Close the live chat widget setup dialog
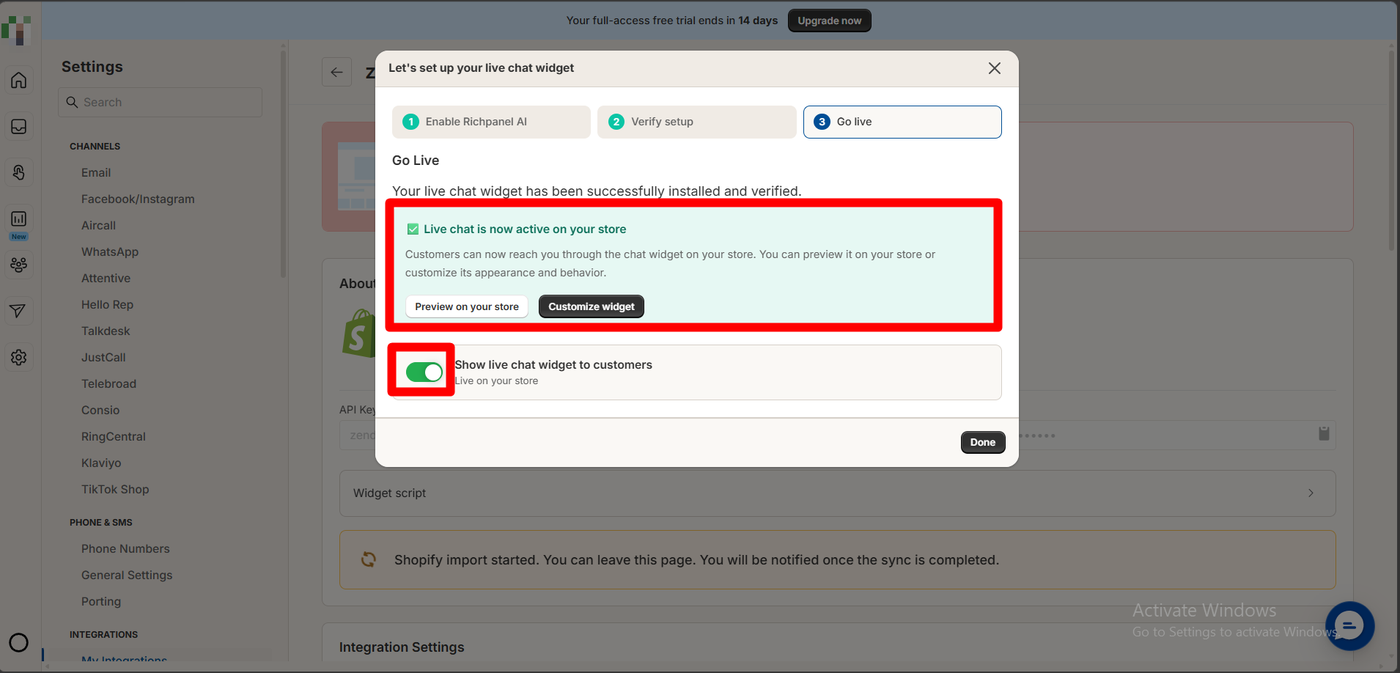Screen dimensions: 1400x673 point(994,68)
